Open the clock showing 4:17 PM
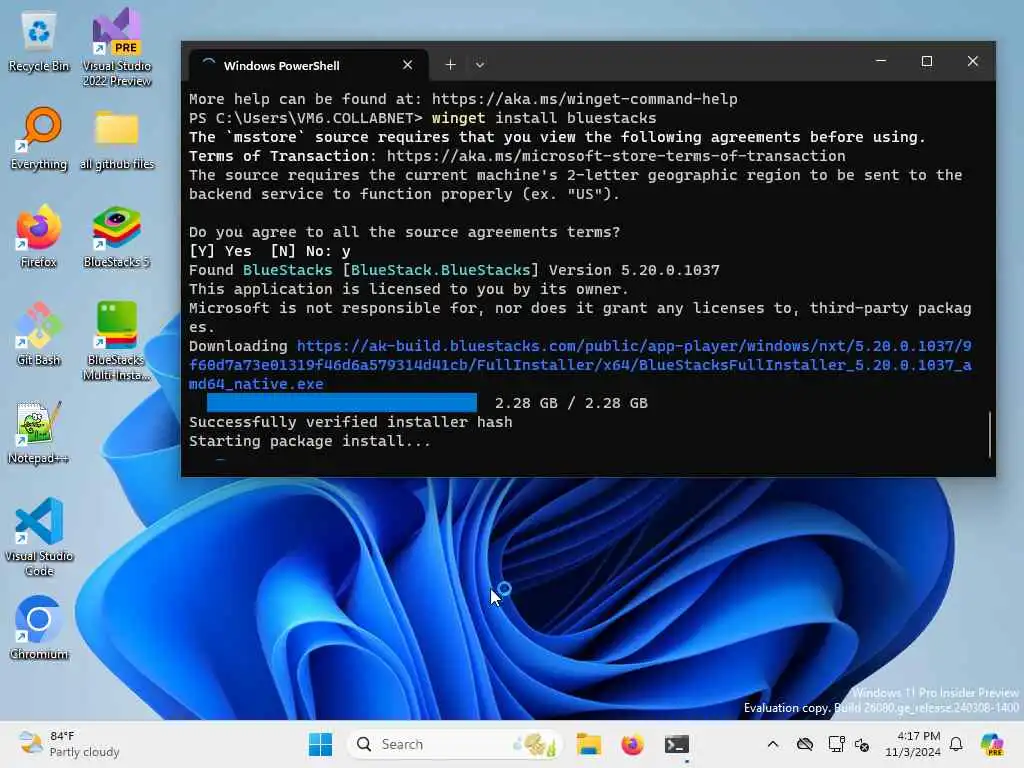The height and width of the screenshot is (768, 1024). pyautogui.click(x=913, y=744)
